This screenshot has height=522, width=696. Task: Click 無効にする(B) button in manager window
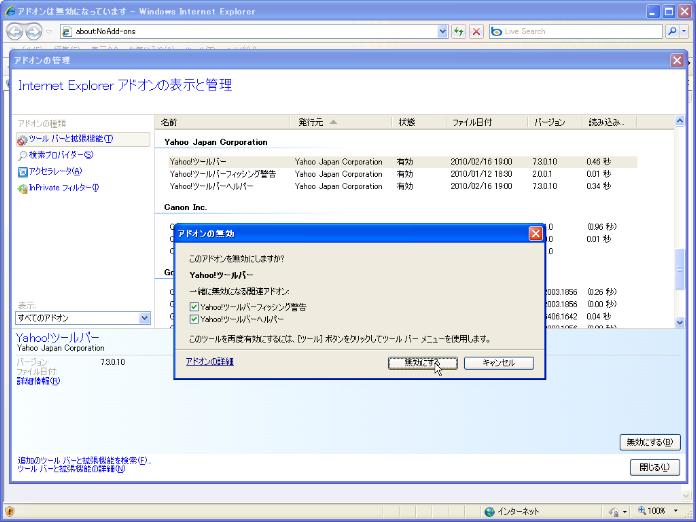point(650,443)
